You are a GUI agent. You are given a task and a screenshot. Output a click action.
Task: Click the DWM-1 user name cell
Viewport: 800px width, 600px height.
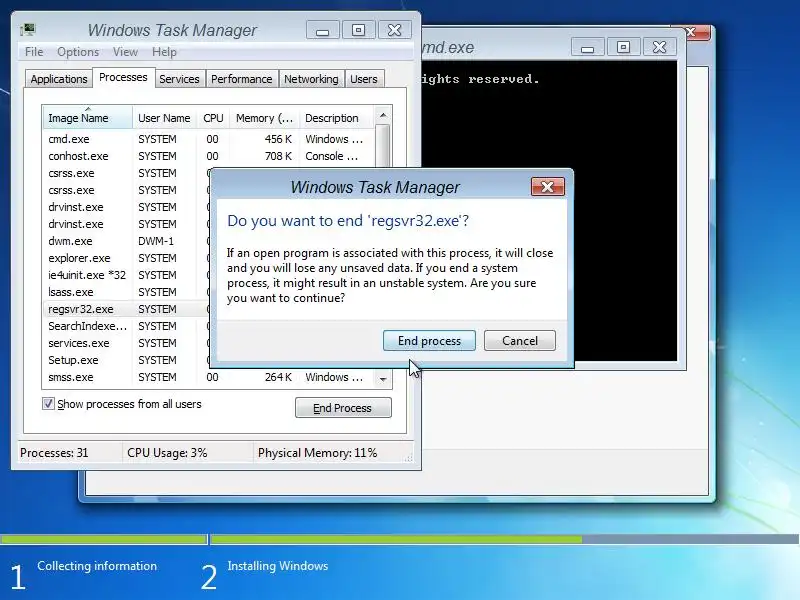[x=156, y=241]
